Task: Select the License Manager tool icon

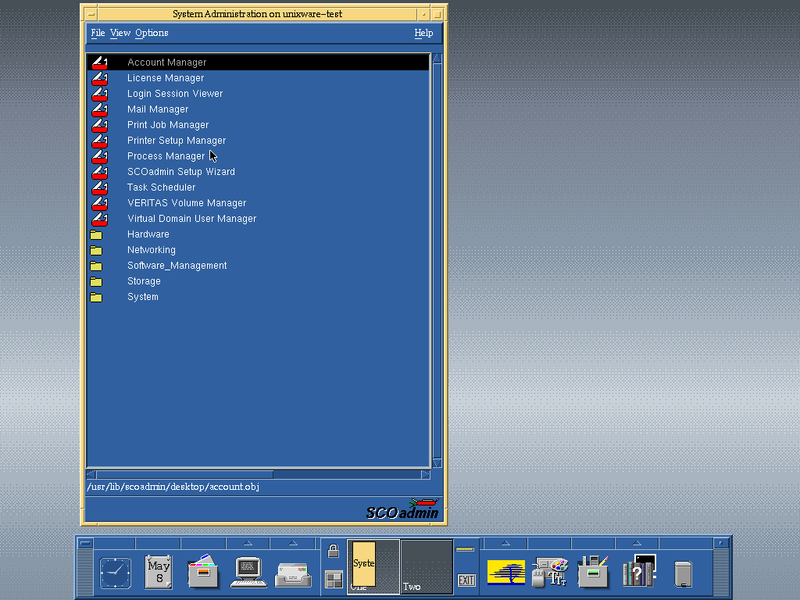Action: click(99, 78)
